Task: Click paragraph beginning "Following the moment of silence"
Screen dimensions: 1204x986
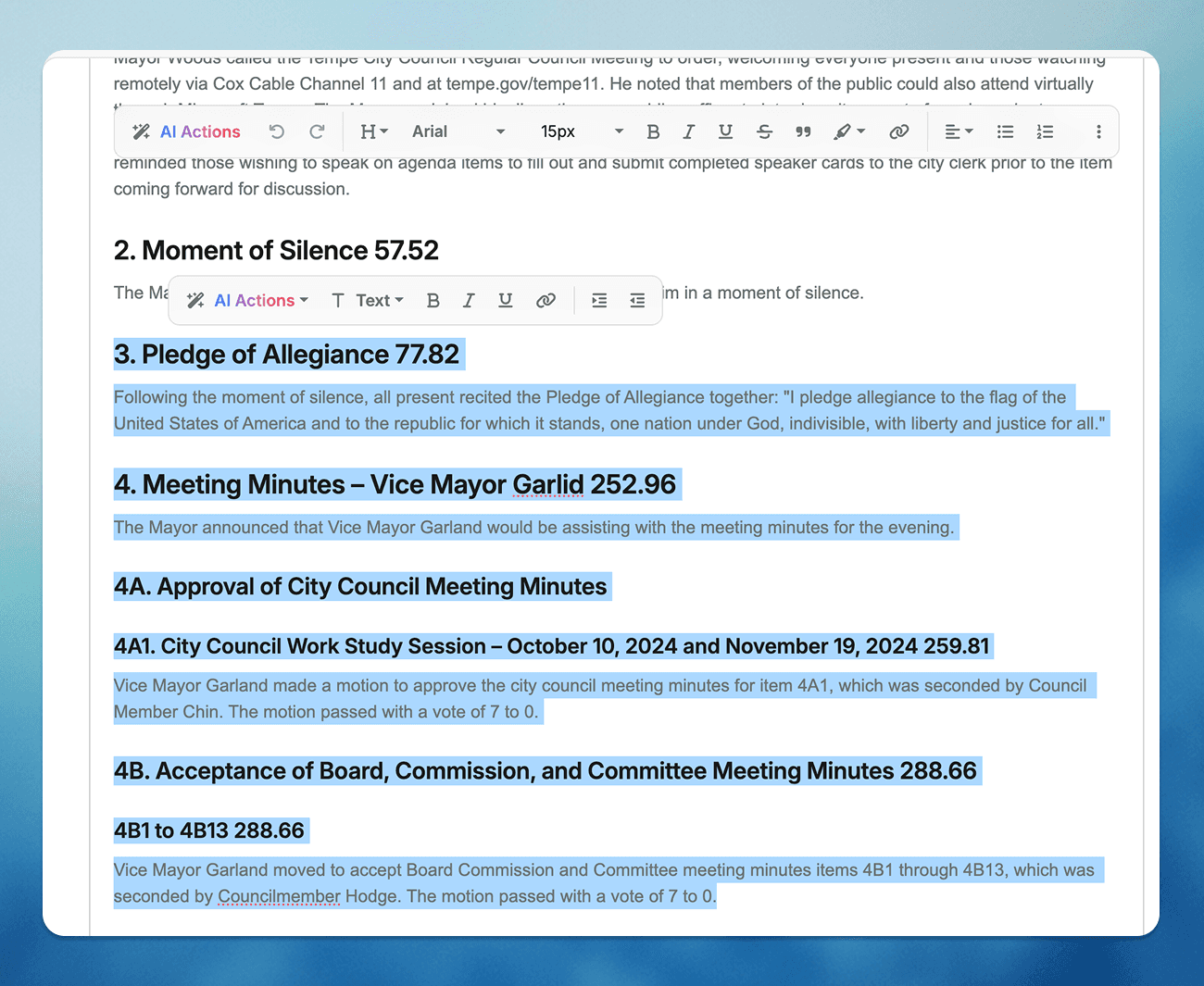Action: pos(609,410)
